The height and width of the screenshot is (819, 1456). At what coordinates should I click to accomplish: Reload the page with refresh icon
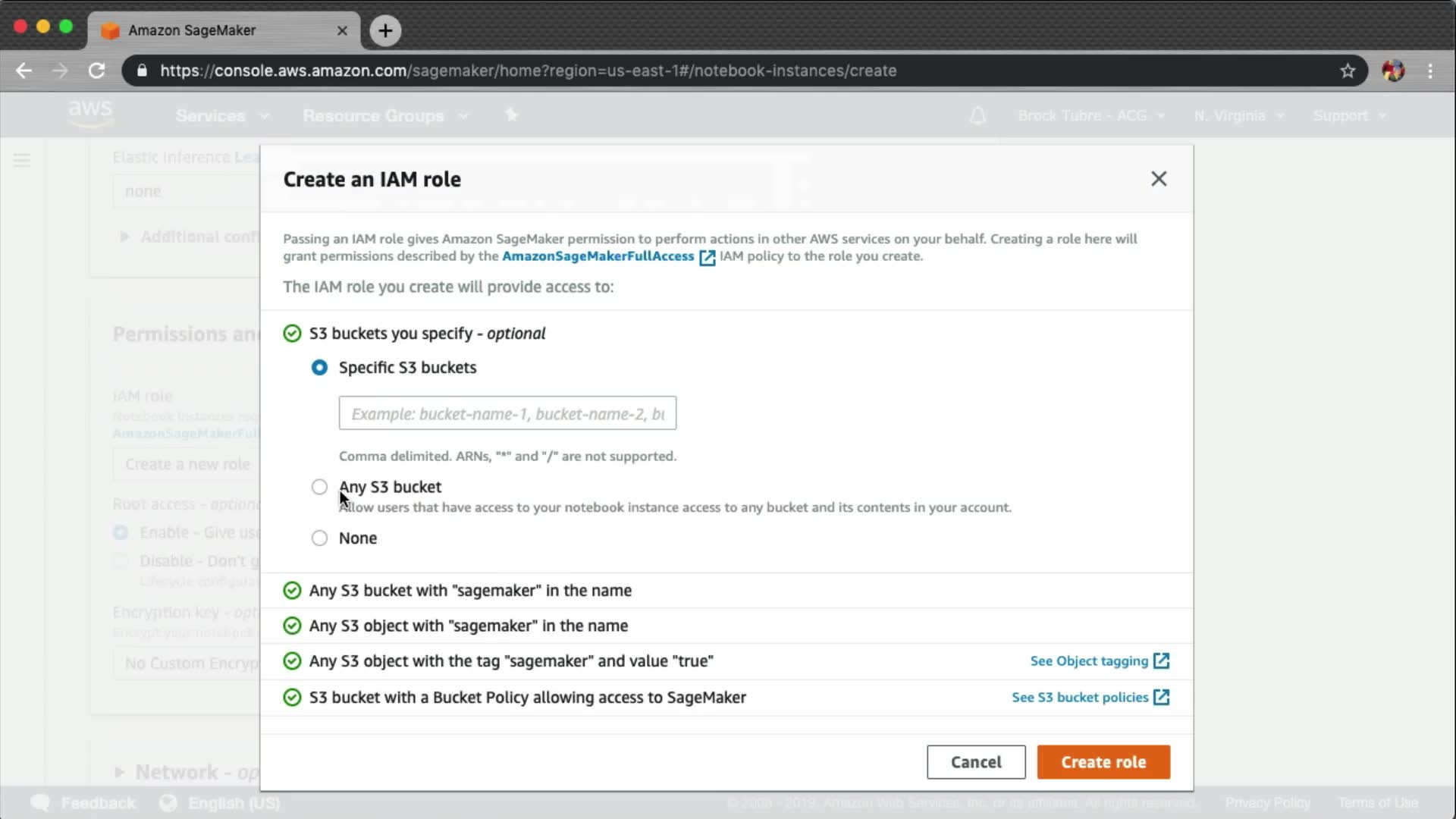96,71
